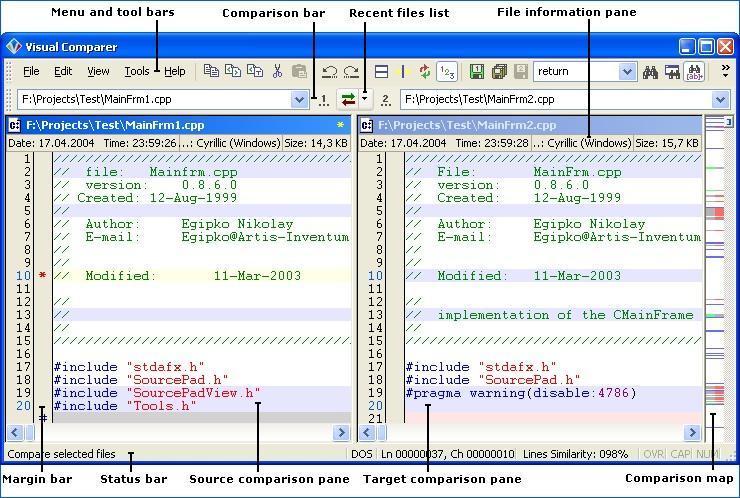Click the Undo arrow icon
Image resolution: width=740 pixels, height=498 pixels.
point(329,72)
